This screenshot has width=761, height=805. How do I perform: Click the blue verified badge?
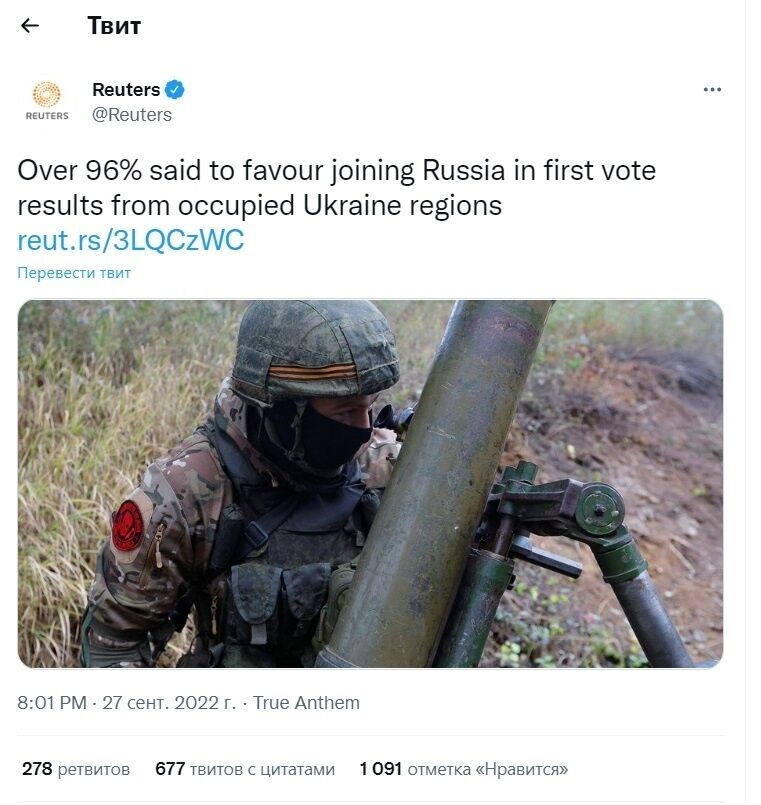(175, 90)
